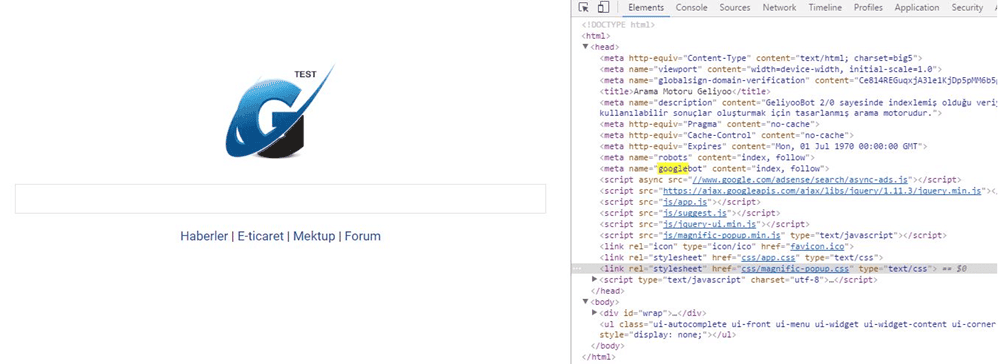Focus the Geliyoo search input field
1000x364 pixels.
click(x=280, y=199)
